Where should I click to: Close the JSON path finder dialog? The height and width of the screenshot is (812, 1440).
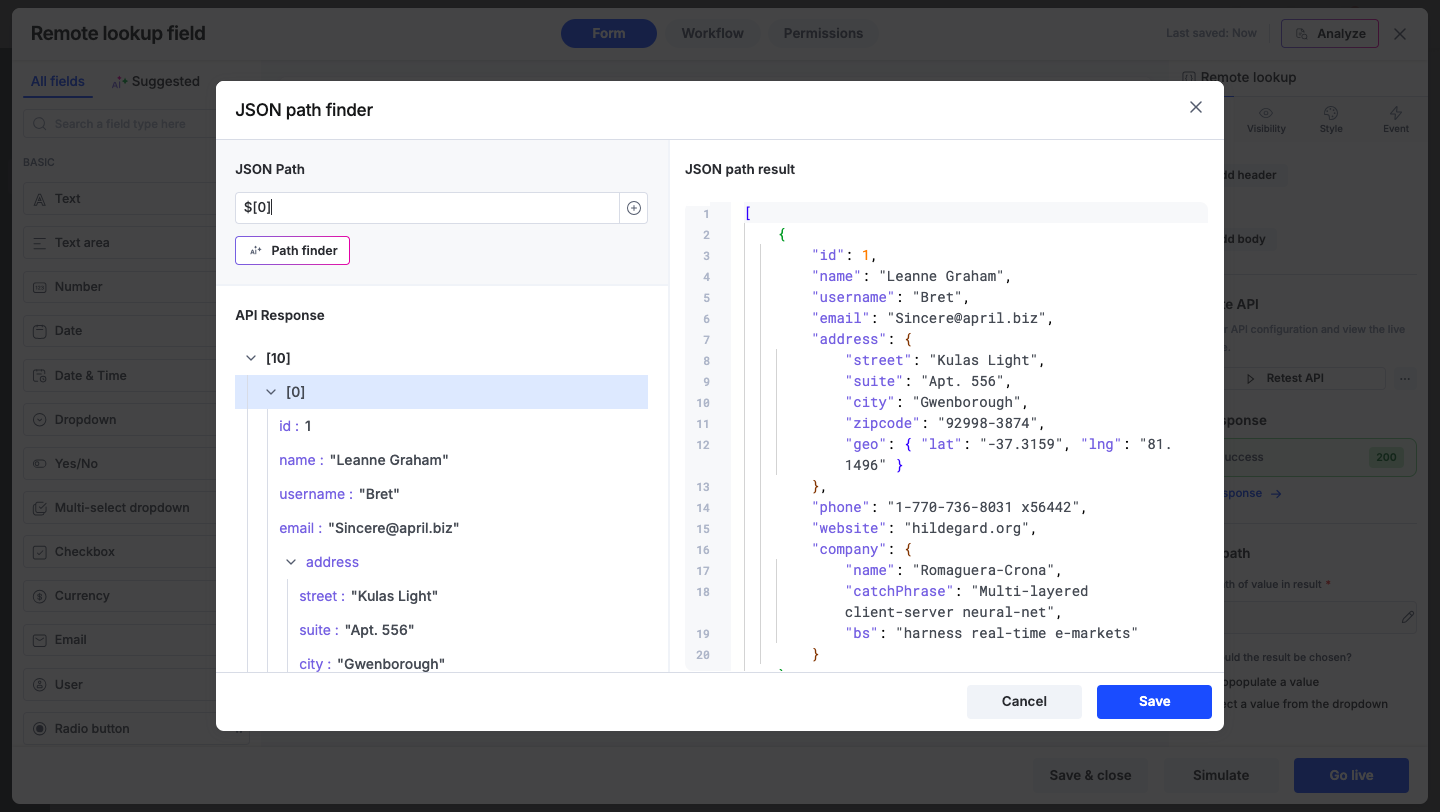coord(1195,107)
